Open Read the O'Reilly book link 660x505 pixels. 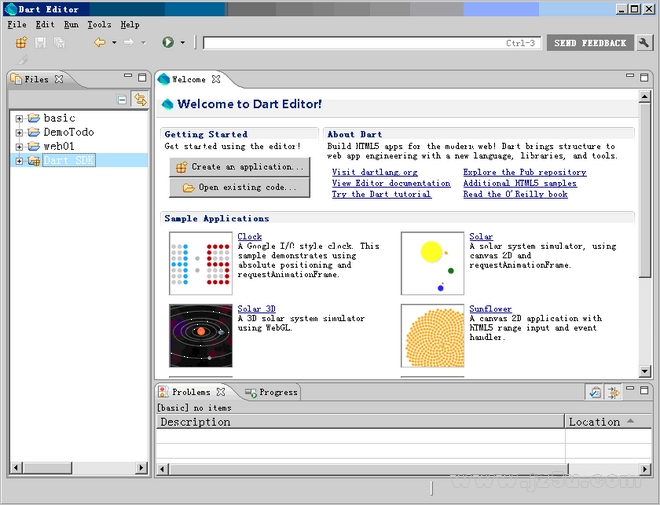point(515,194)
